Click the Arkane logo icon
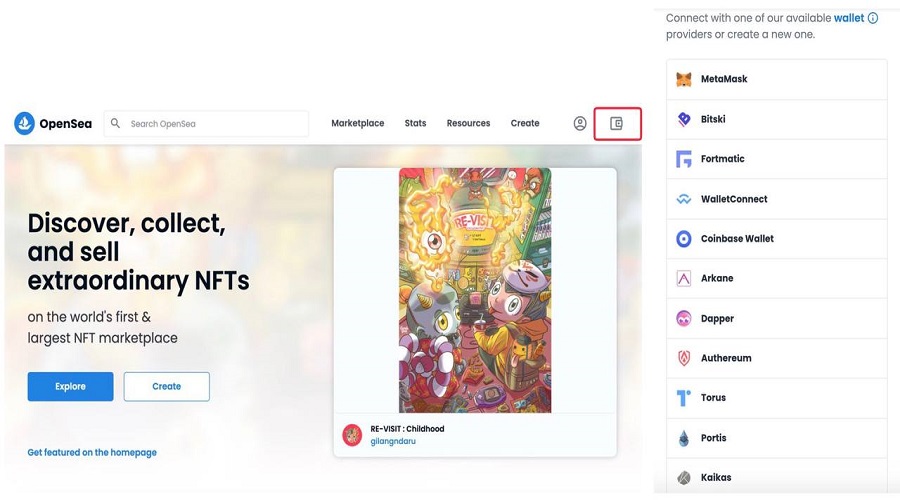 (x=684, y=278)
